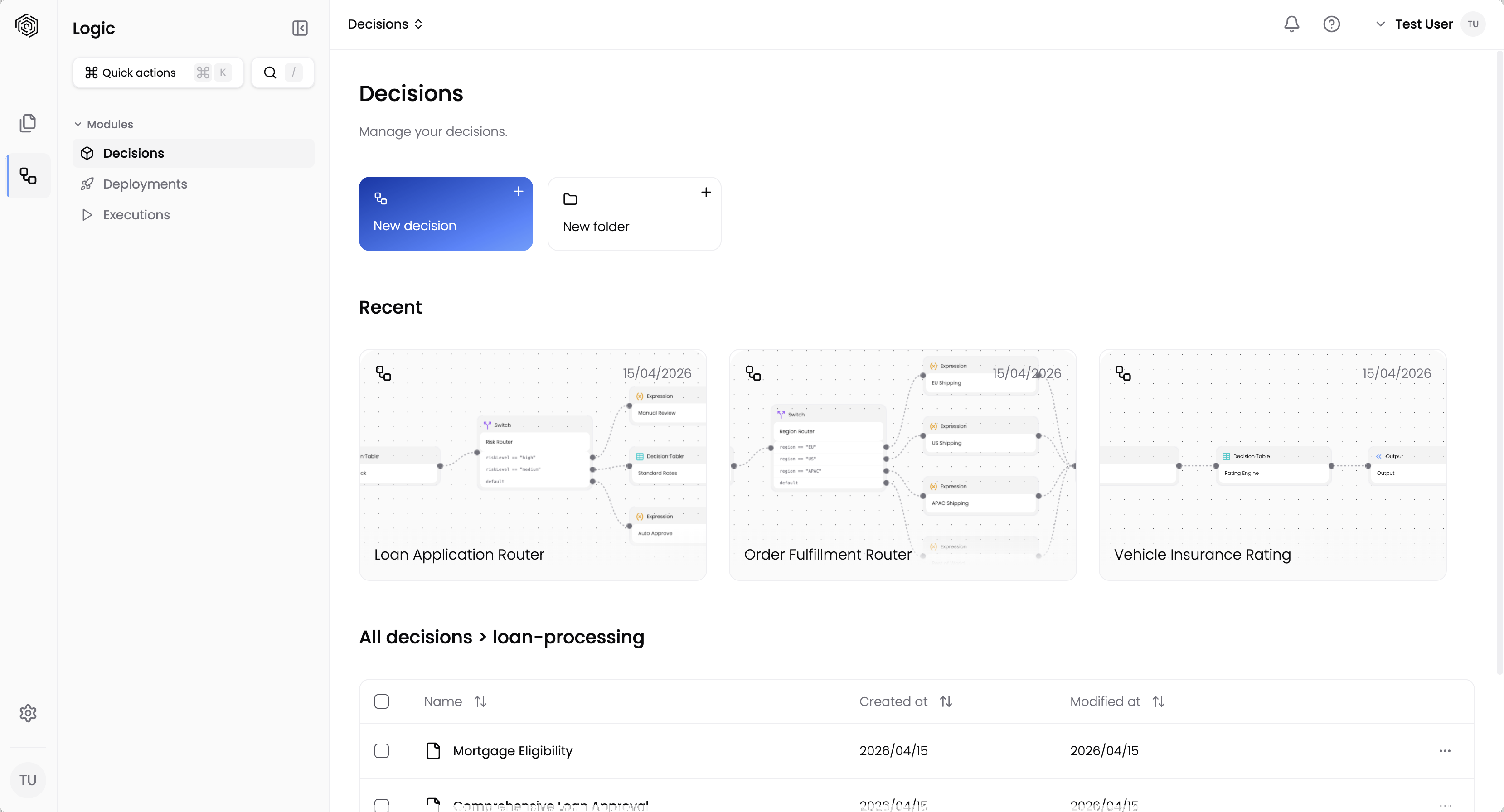This screenshot has height=812, width=1504.
Task: Click the notifications bell icon
Action: tap(1291, 24)
